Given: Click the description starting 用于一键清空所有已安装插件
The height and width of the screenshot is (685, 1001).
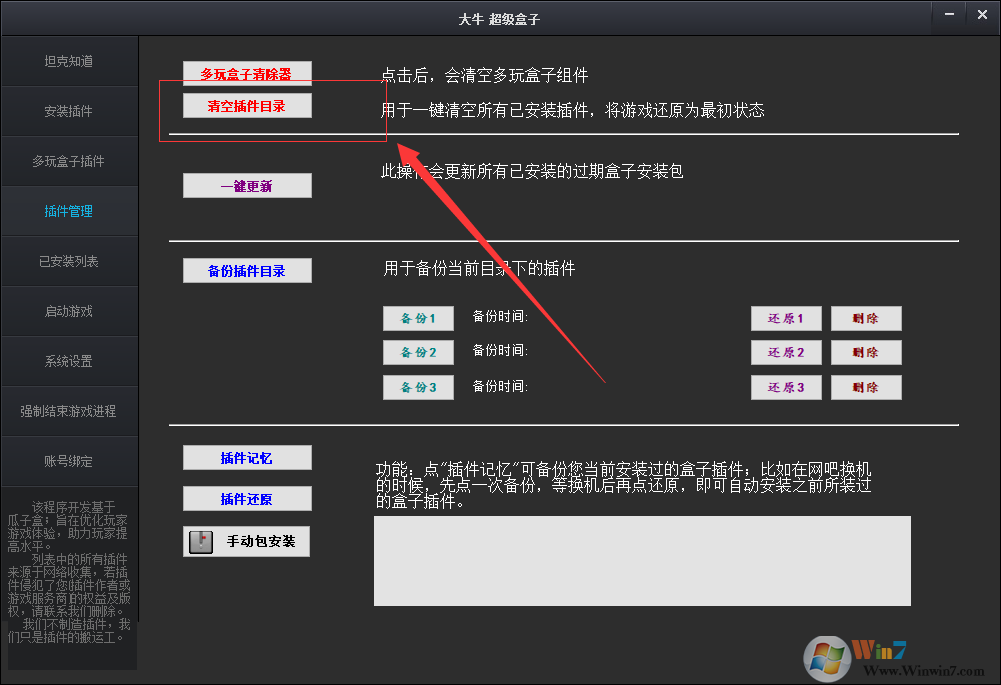Looking at the screenshot, I should (x=573, y=110).
